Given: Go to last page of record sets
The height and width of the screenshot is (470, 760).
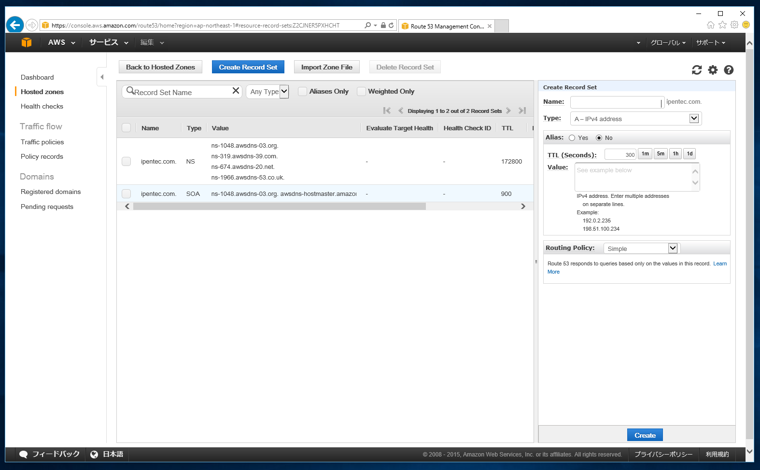Looking at the screenshot, I should click(522, 110).
